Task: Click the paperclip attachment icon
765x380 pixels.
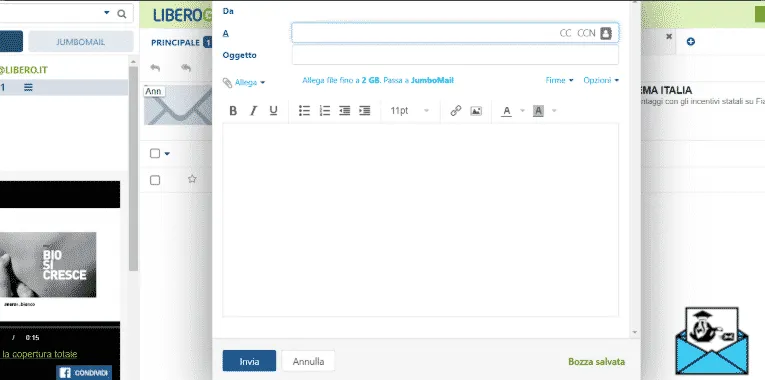Action: [227, 82]
